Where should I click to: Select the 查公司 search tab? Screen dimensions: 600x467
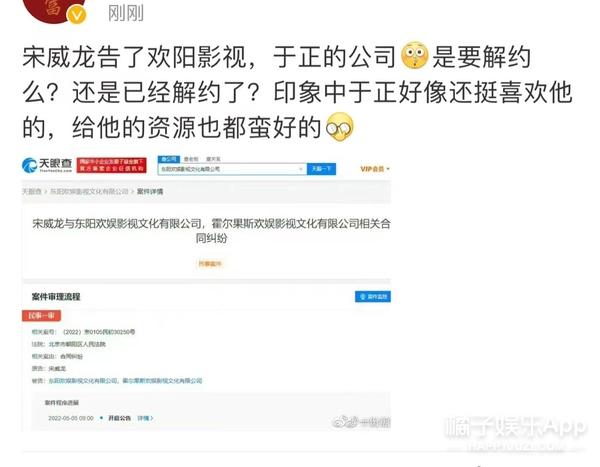169,159
